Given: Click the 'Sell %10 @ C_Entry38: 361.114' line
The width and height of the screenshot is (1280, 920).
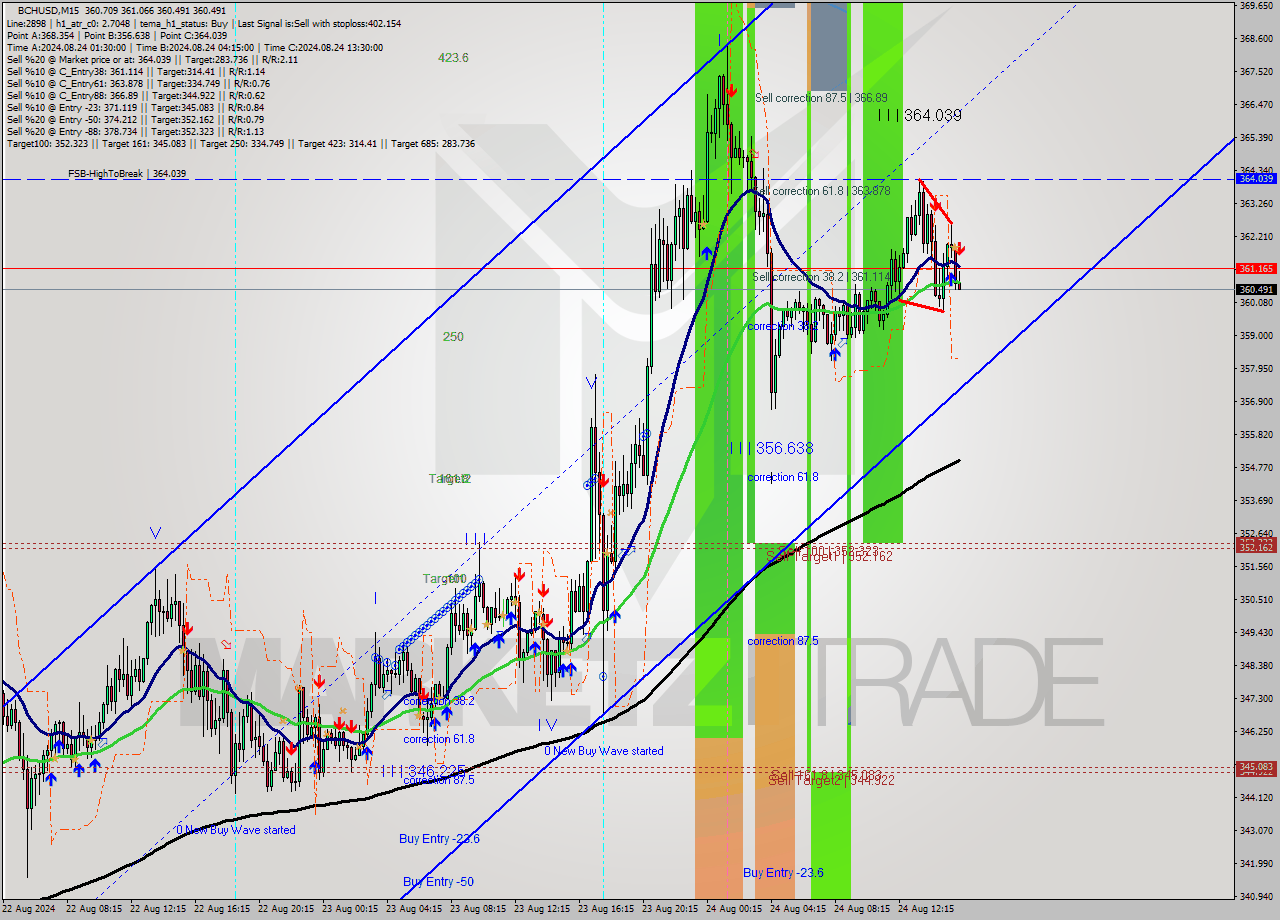Looking at the screenshot, I should click(x=135, y=71).
